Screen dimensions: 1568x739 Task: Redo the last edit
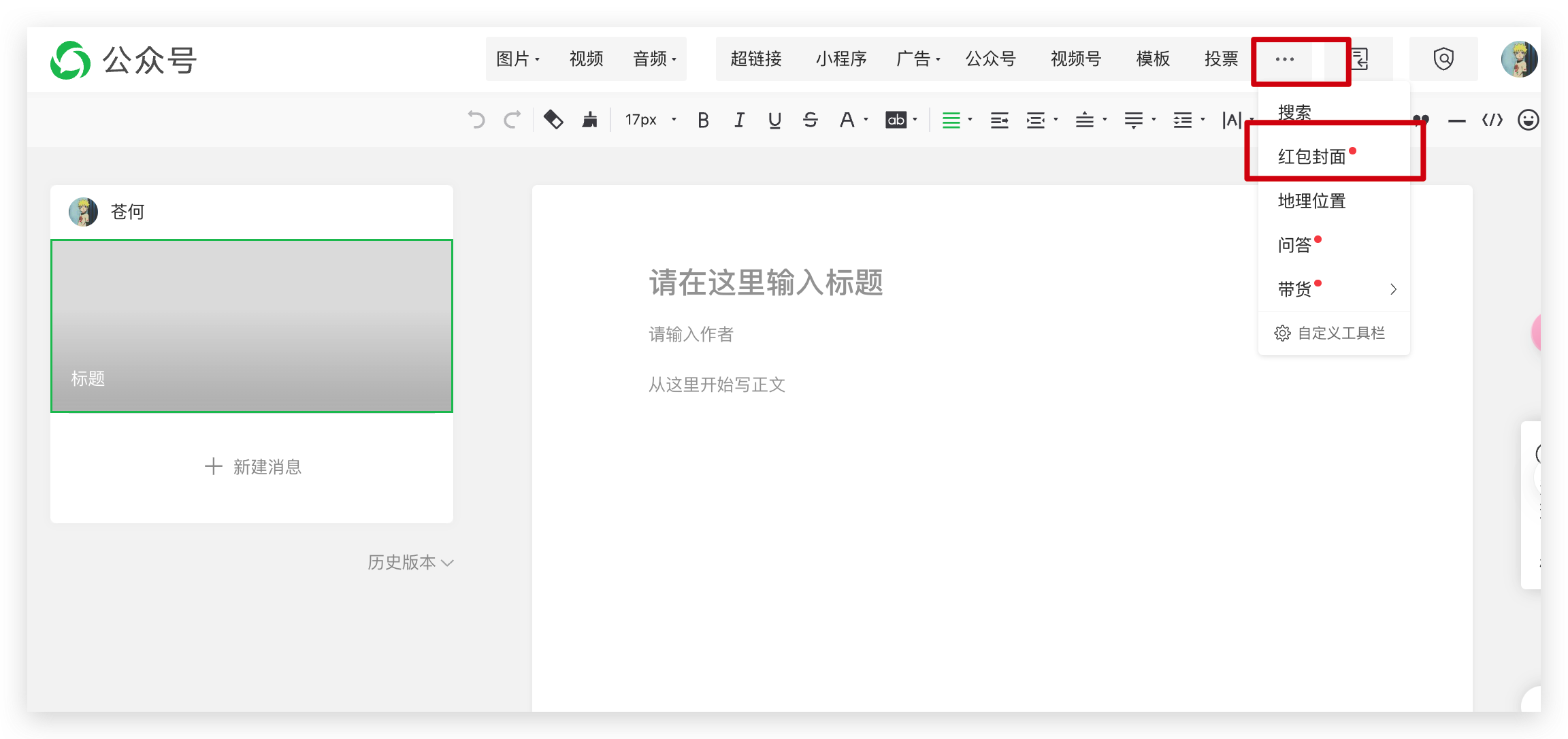coord(512,120)
